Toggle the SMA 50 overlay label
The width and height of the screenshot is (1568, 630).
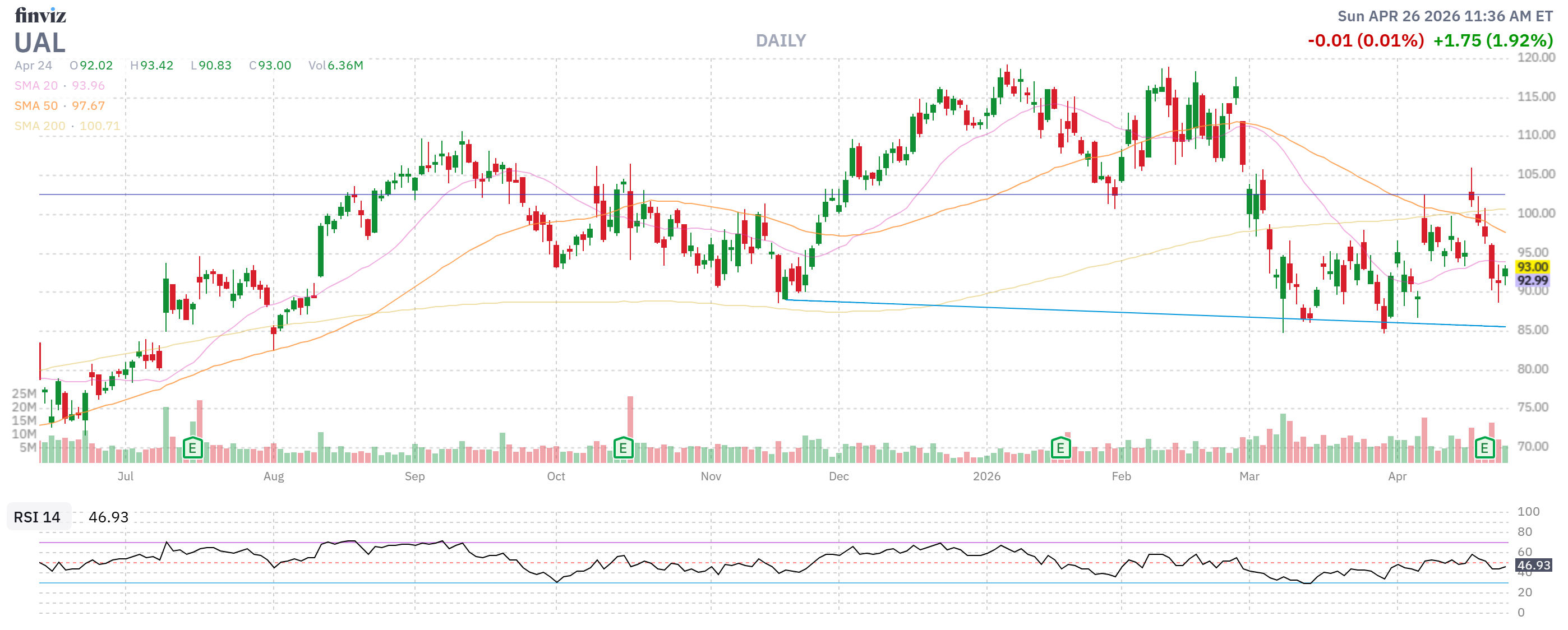[x=36, y=106]
